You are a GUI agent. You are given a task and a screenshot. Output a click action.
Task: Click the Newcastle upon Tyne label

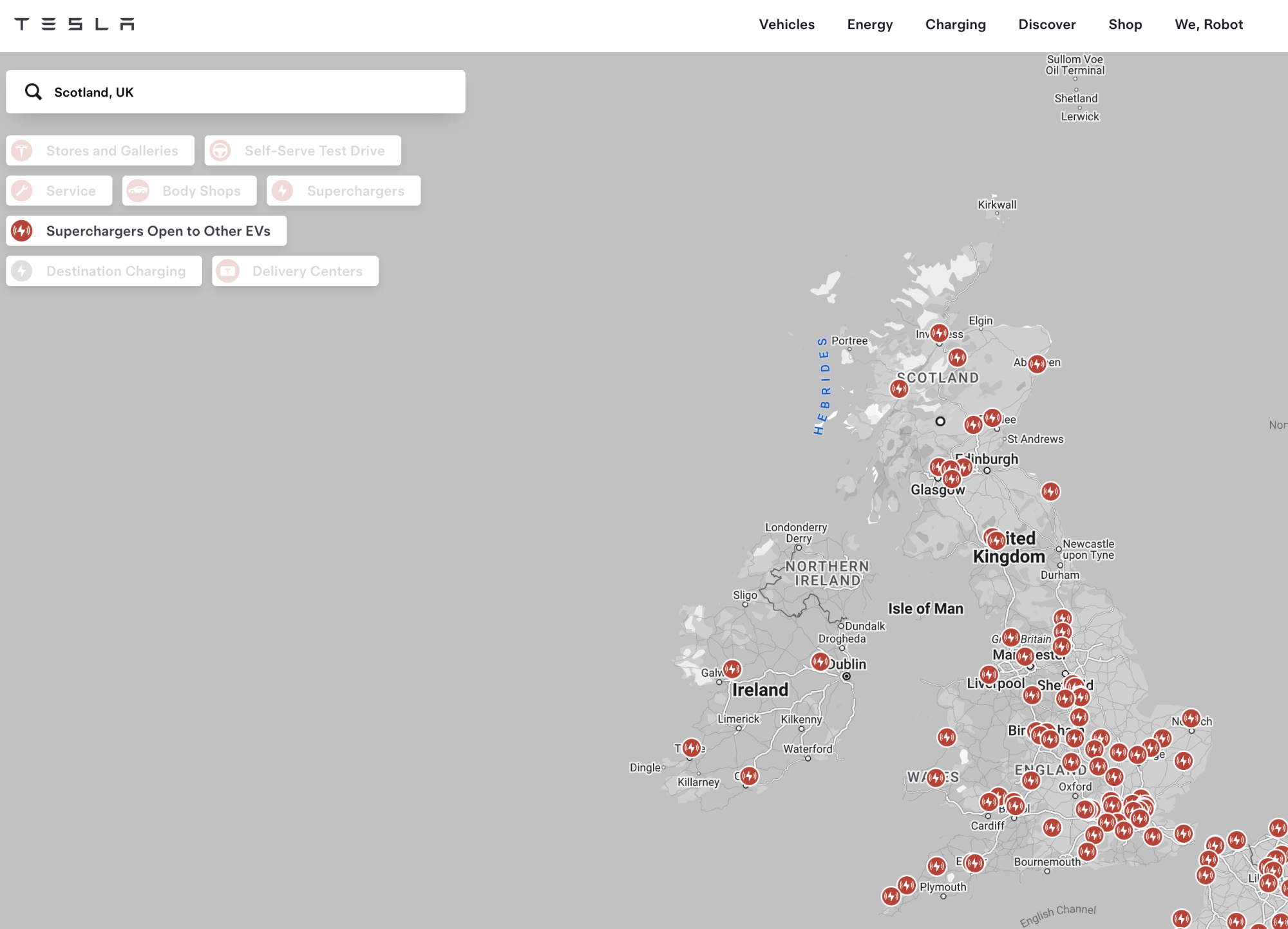(x=1088, y=549)
